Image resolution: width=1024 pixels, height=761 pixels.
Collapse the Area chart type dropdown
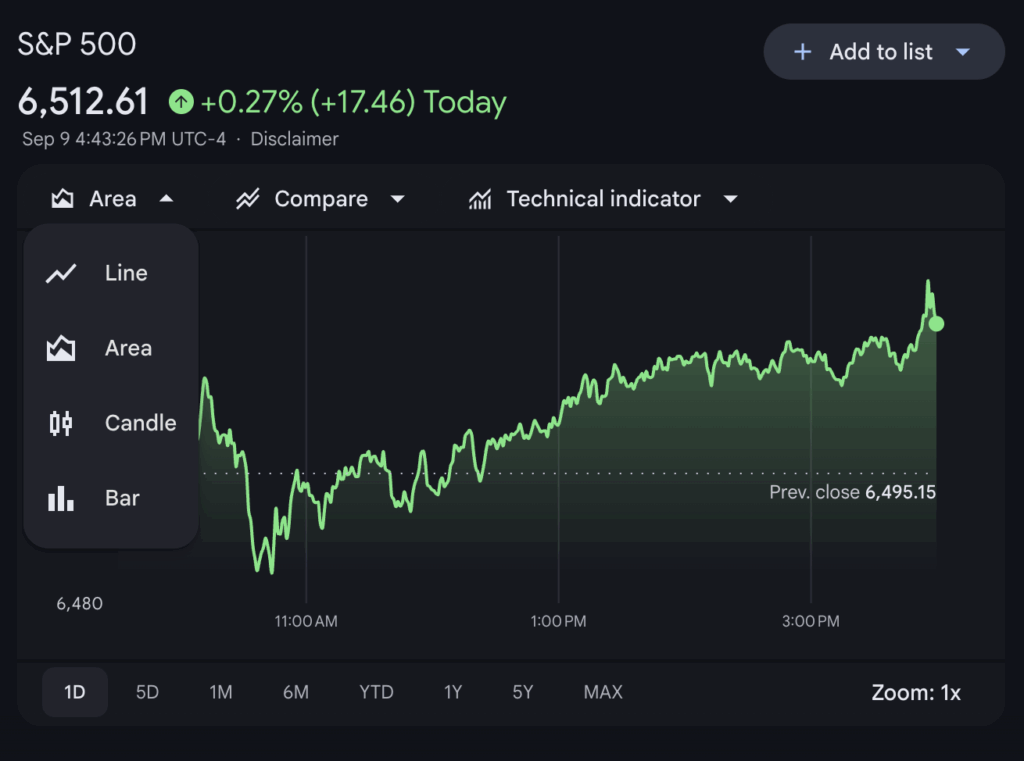pos(166,200)
